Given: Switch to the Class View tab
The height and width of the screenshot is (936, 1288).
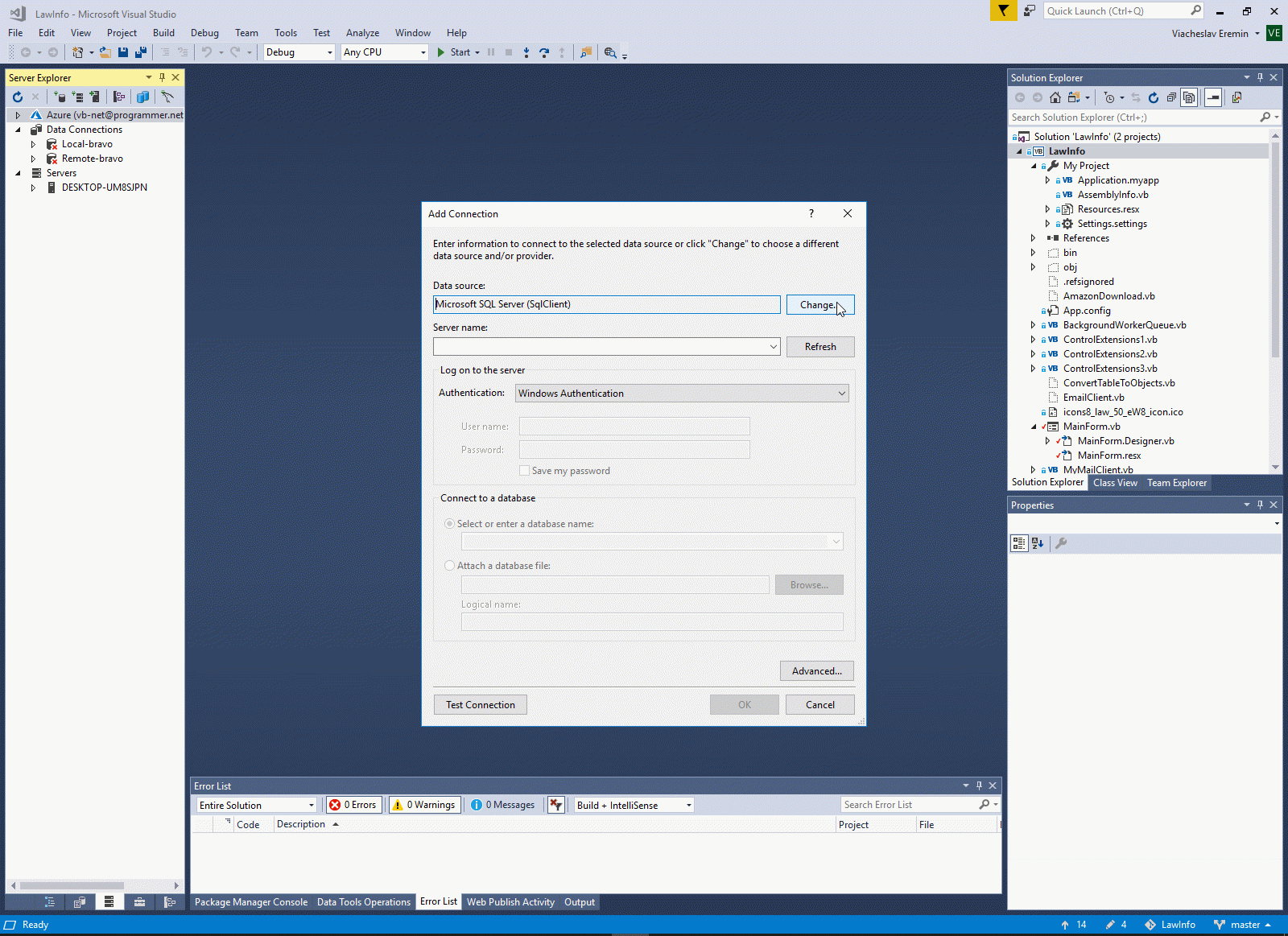Looking at the screenshot, I should click(x=1115, y=483).
